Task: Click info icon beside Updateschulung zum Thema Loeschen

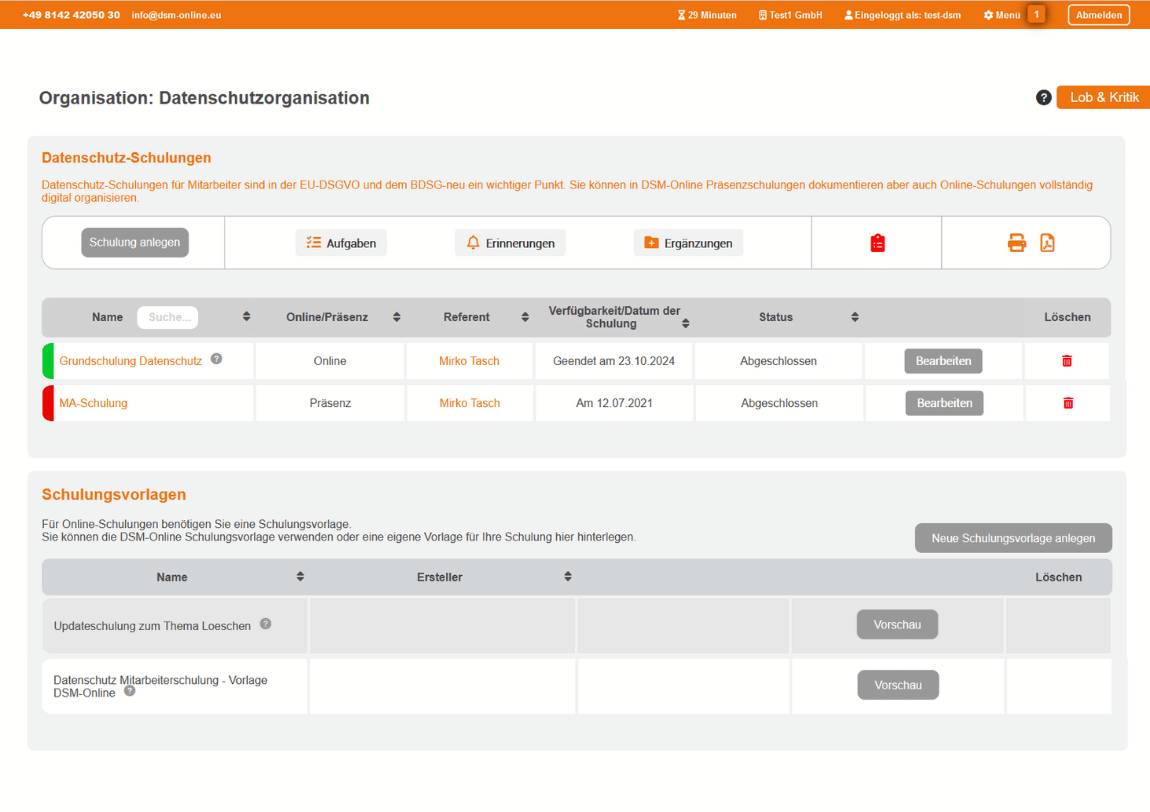Action: click(x=265, y=623)
